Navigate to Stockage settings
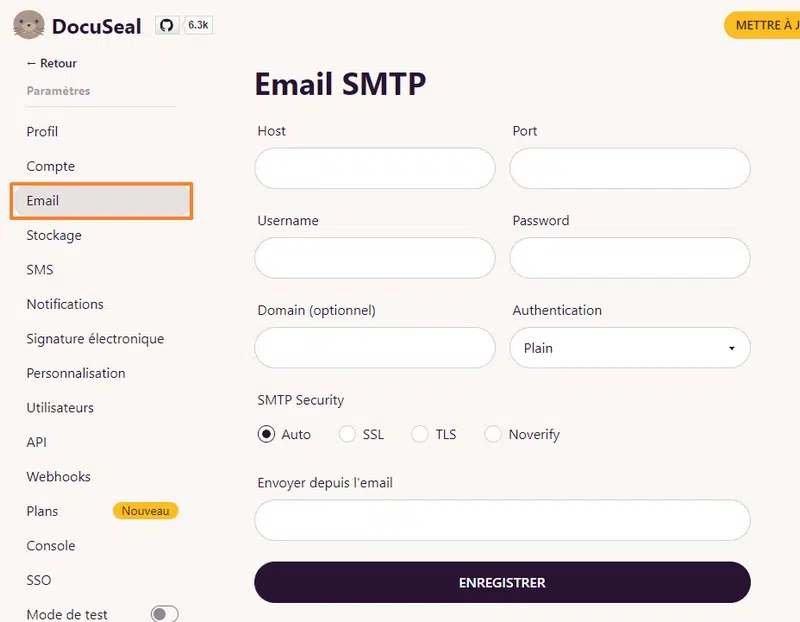This screenshot has width=800, height=622. point(54,235)
